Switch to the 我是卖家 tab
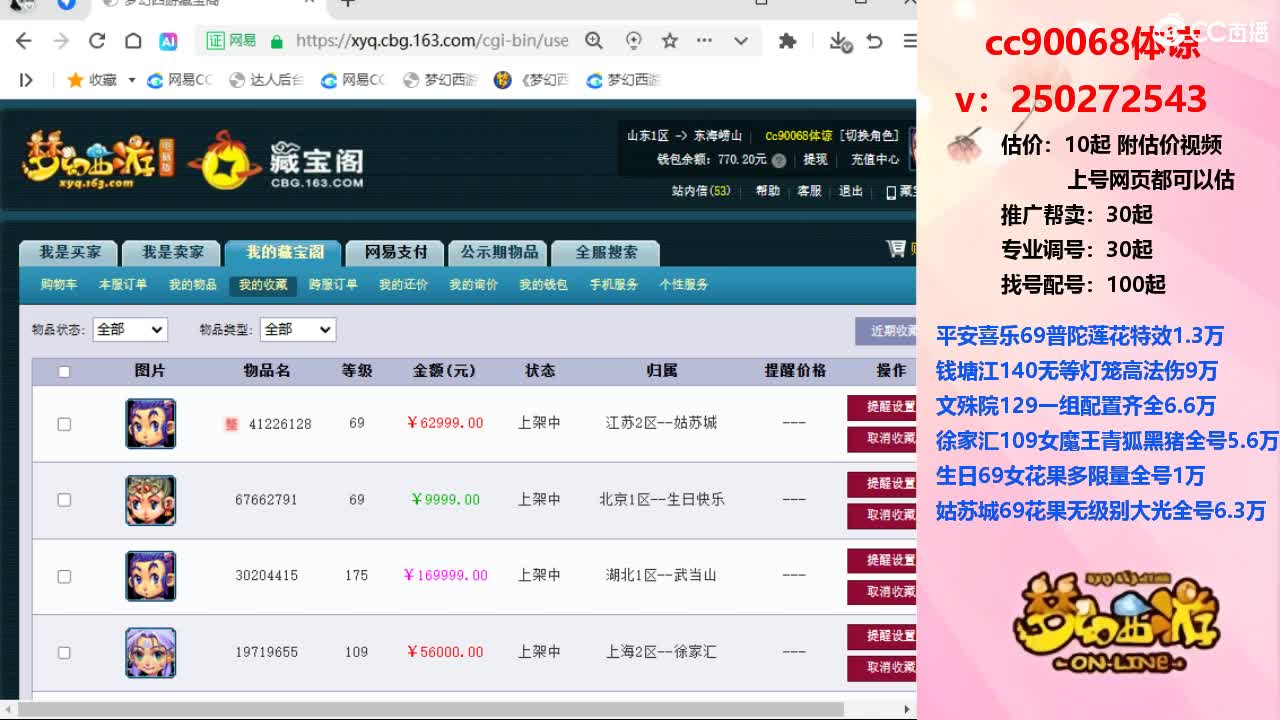Image resolution: width=1280 pixels, height=720 pixels. 172,253
